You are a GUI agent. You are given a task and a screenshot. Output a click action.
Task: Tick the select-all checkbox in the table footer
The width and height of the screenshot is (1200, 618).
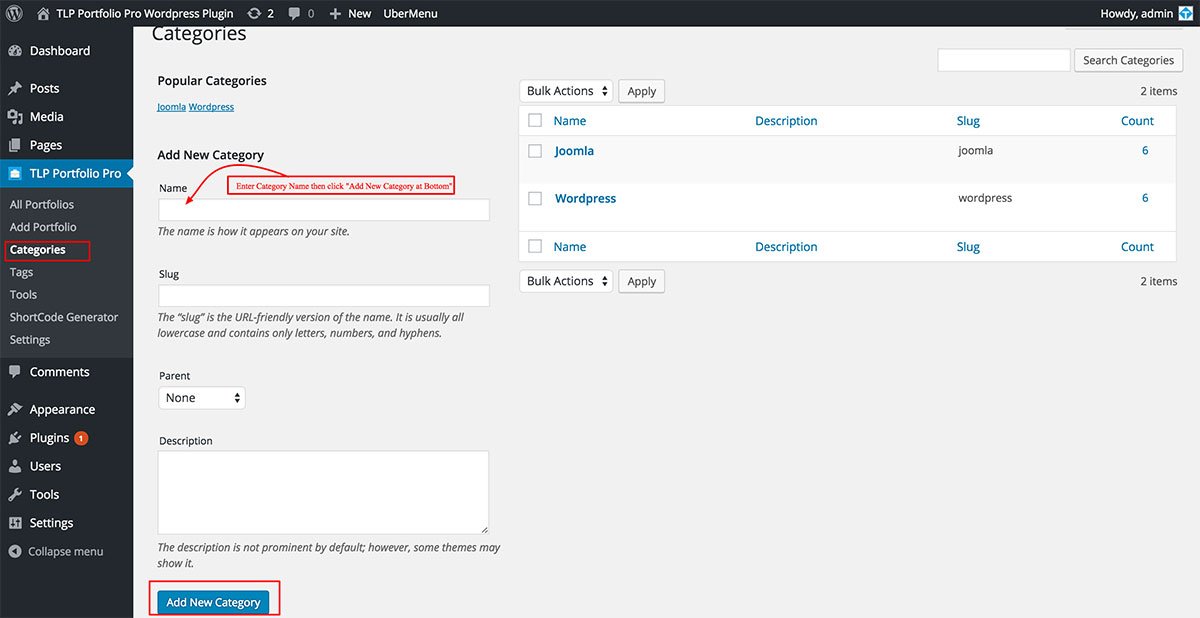535,246
